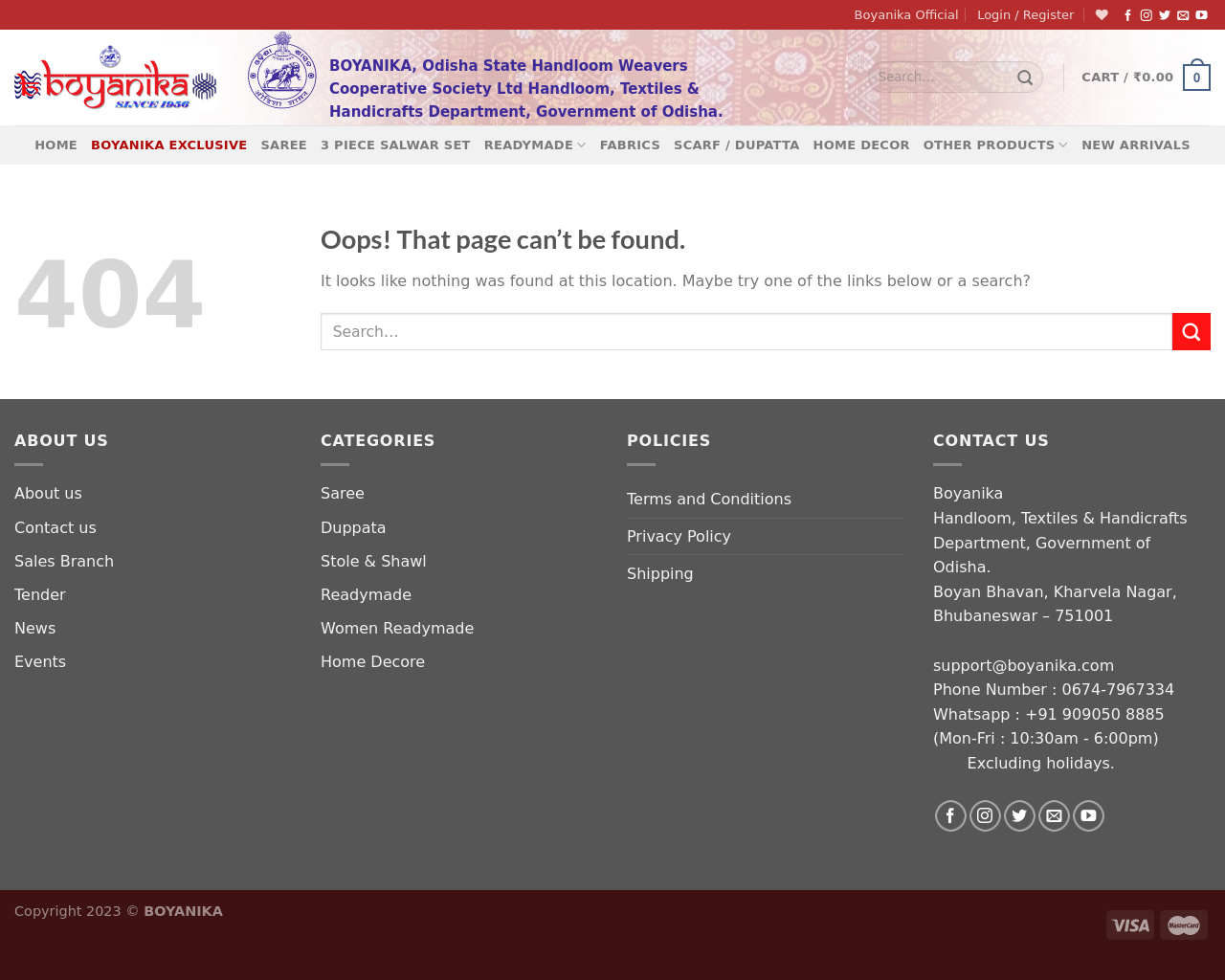Click footer email envelope icon
The height and width of the screenshot is (980, 1225).
(1054, 815)
